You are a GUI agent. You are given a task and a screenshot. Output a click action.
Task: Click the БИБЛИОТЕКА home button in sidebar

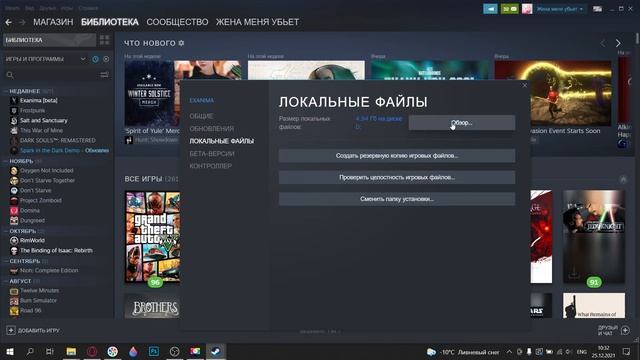tap(49, 40)
